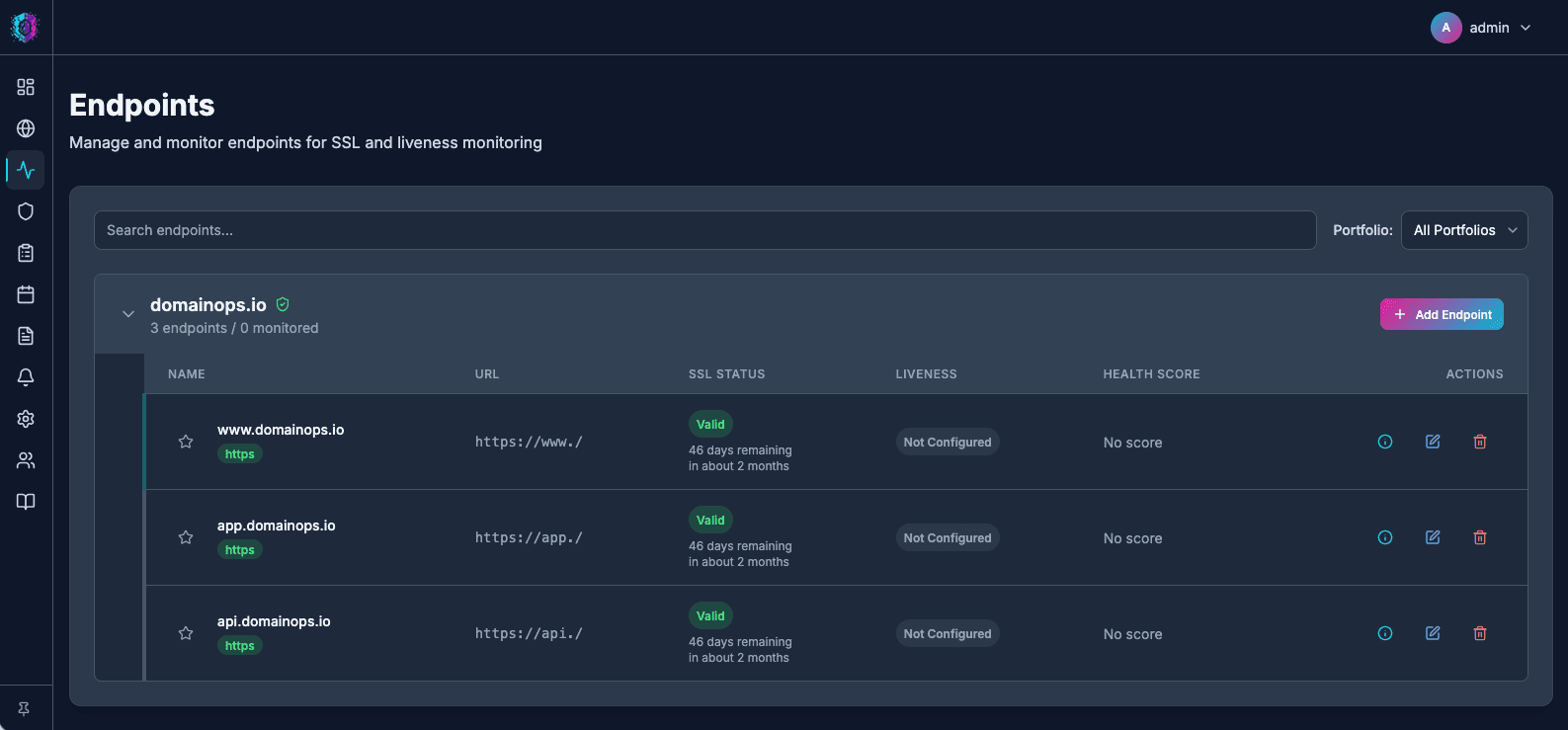Click the HEALTH SCORE column header
1568x730 pixels.
(1151, 374)
